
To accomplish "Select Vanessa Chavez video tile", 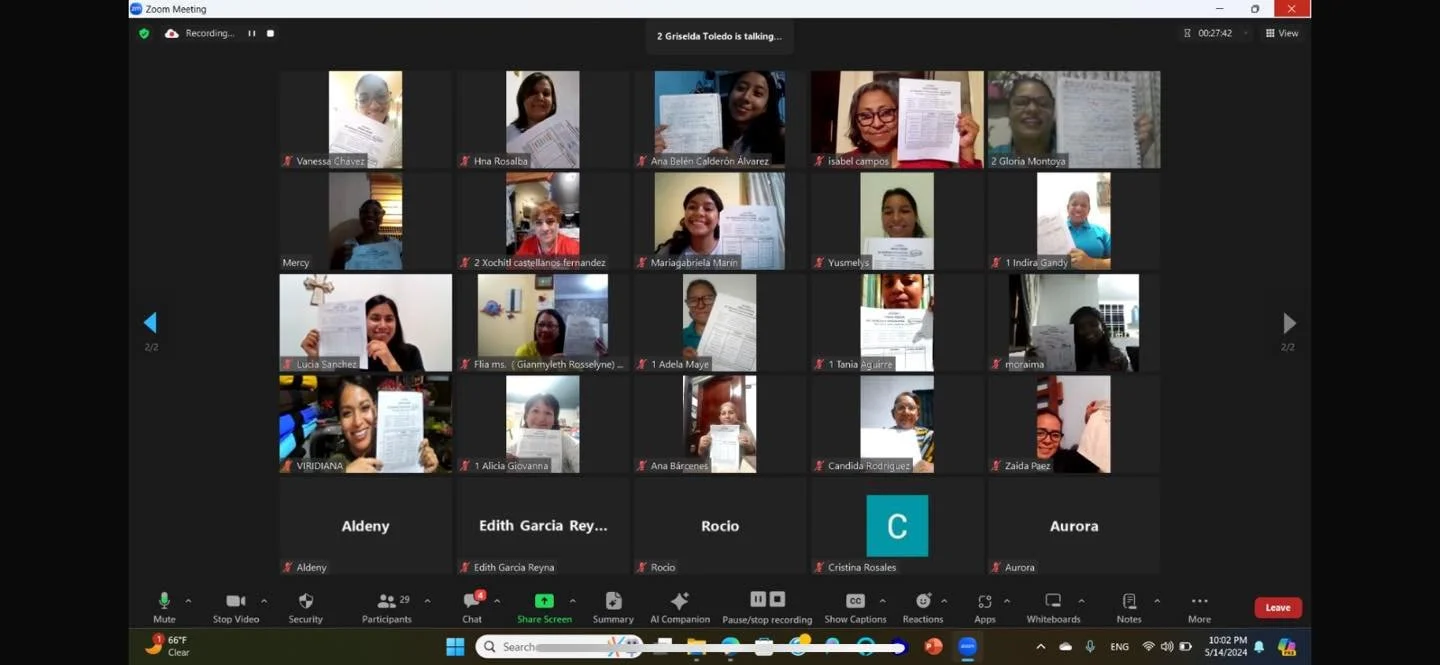I will 365,119.
